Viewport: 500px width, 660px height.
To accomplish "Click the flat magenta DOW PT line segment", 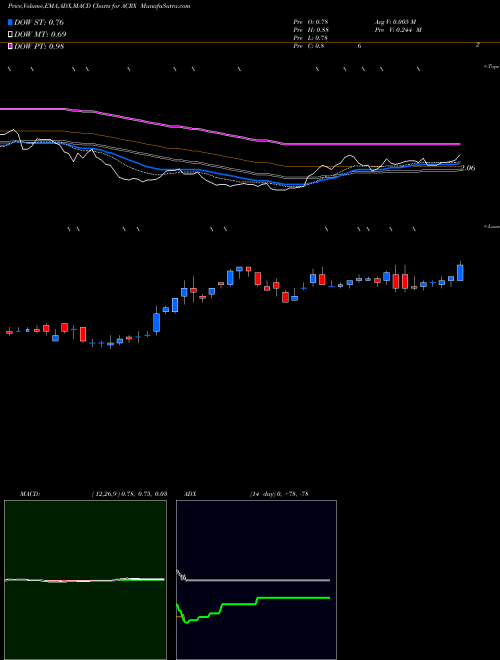I will 372,144.
